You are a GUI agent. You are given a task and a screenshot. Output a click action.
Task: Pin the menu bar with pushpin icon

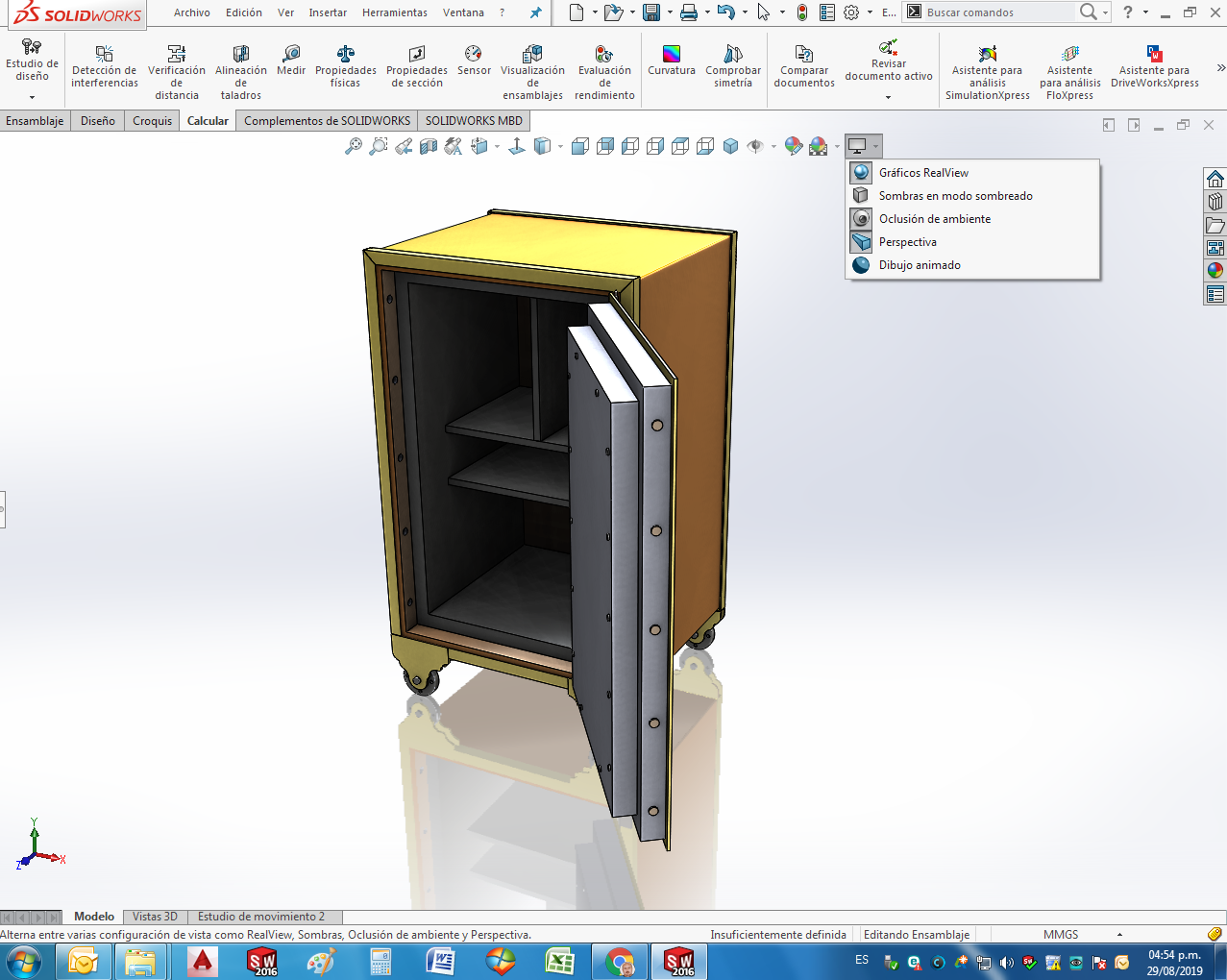click(x=535, y=12)
